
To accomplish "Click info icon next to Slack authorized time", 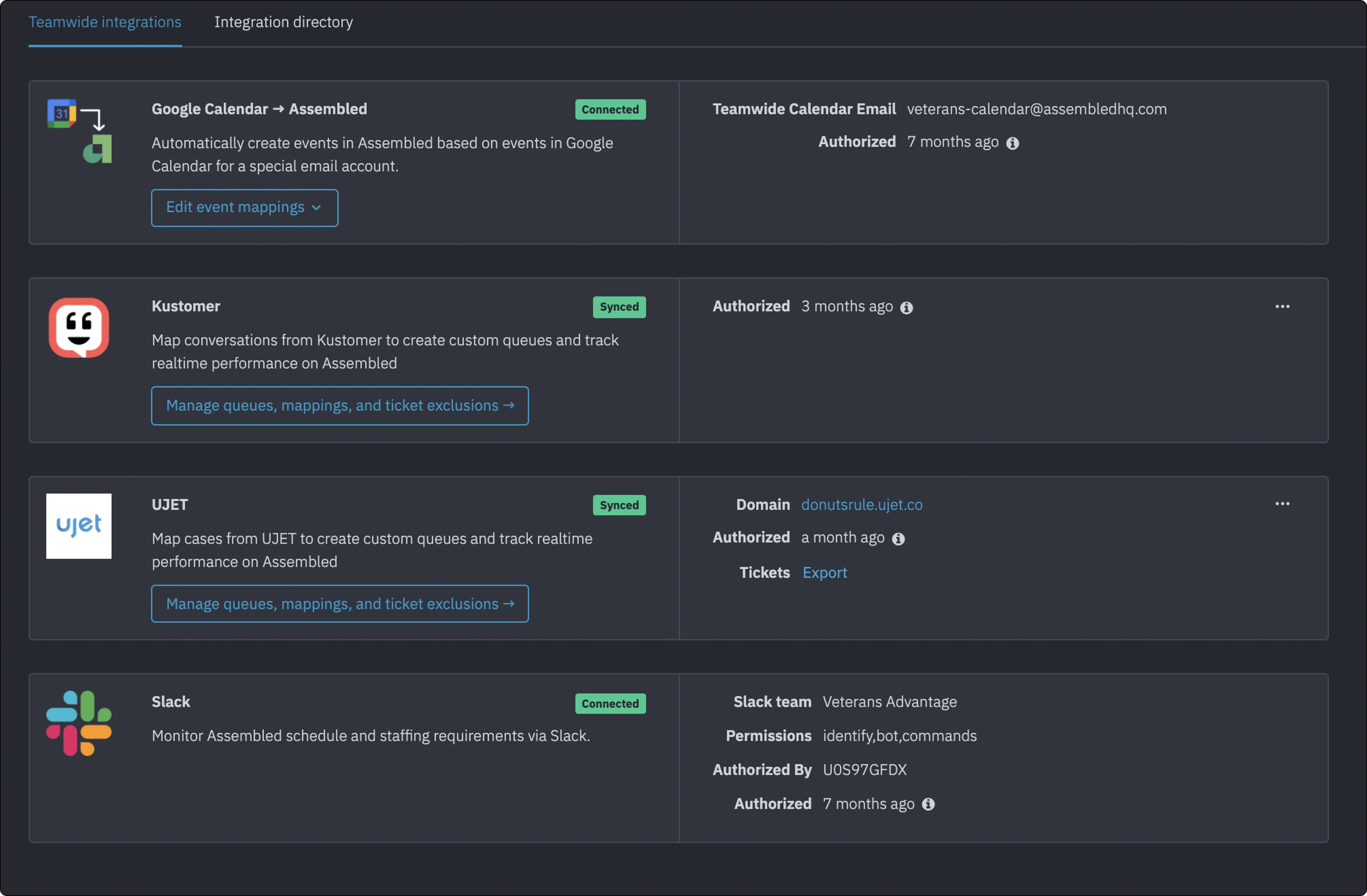I will coord(928,805).
